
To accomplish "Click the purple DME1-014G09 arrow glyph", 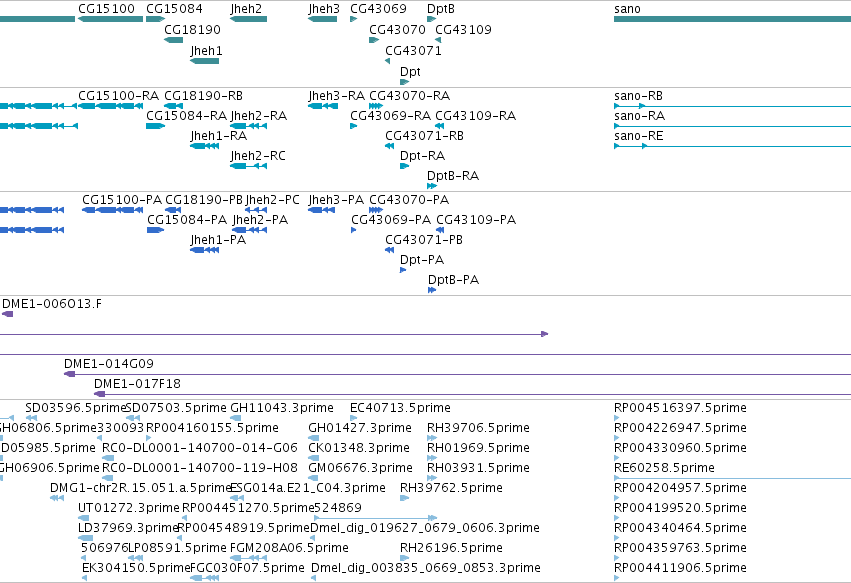I will coord(69,374).
